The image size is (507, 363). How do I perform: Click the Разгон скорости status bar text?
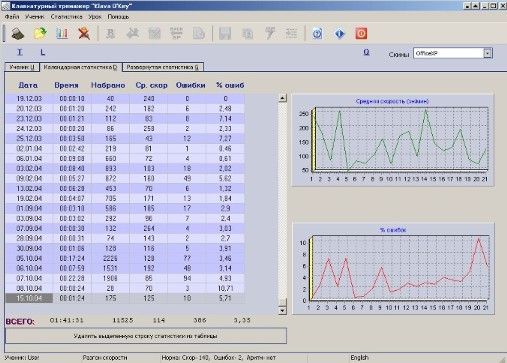[105, 358]
